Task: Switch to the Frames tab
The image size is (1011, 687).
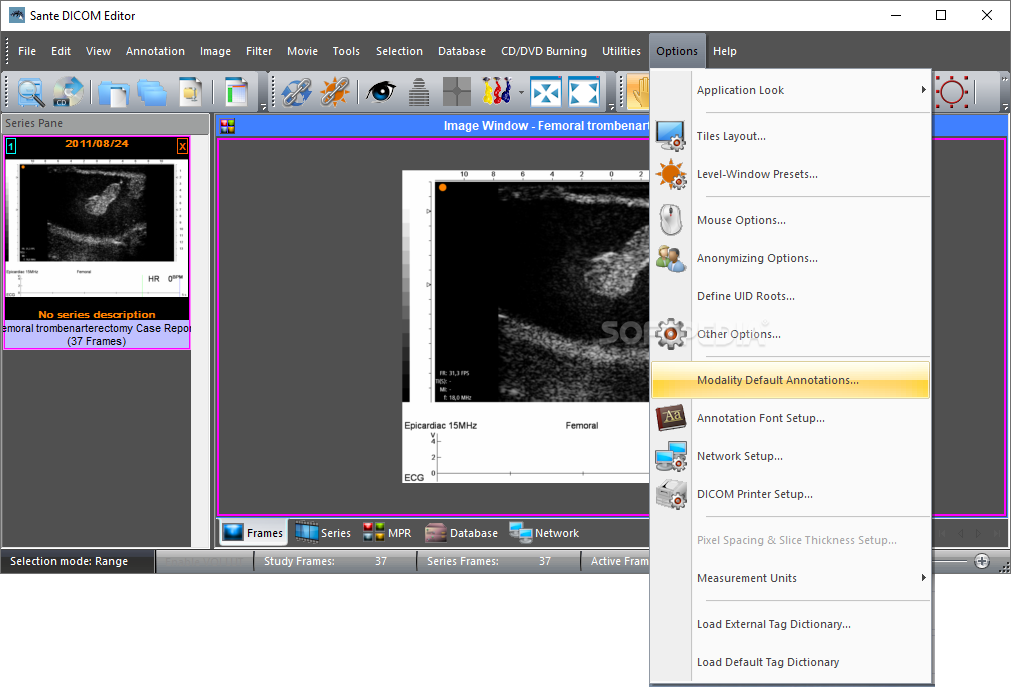Action: (253, 533)
